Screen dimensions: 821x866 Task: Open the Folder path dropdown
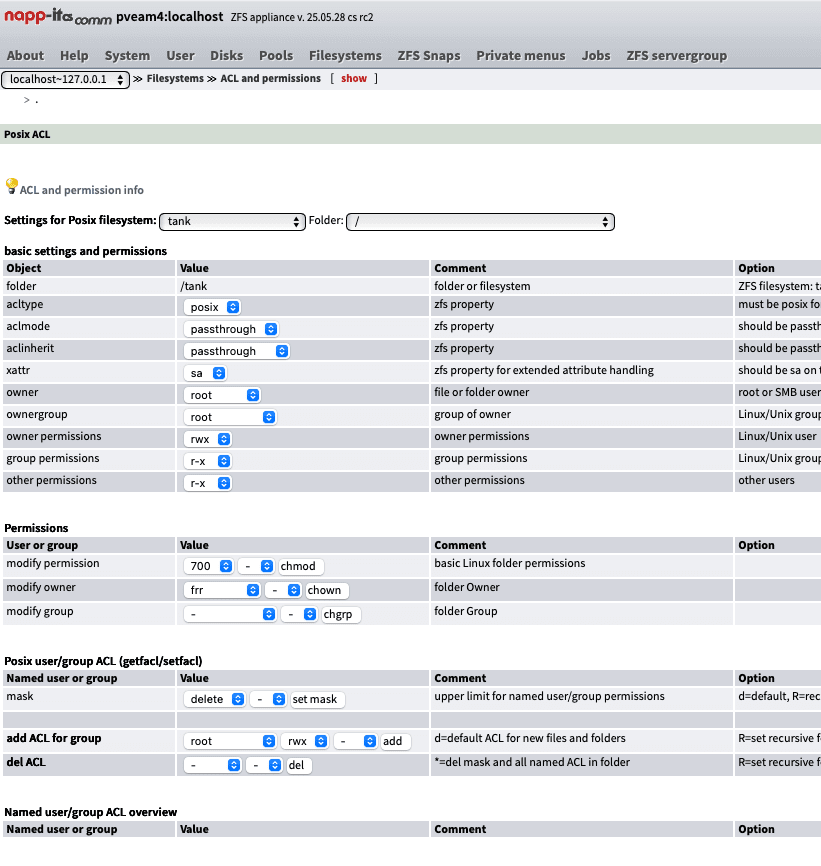[x=480, y=221]
